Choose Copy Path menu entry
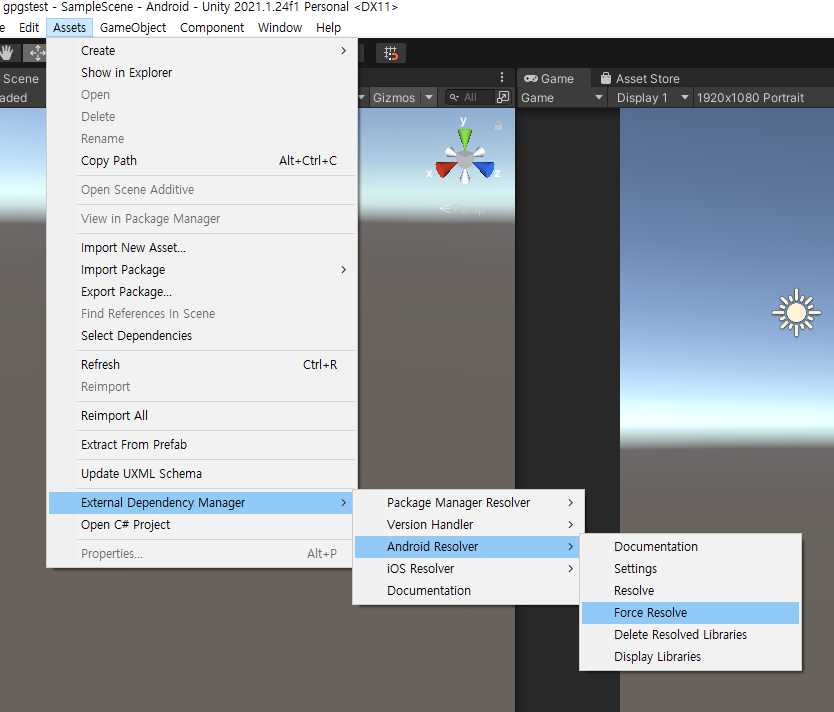Screen dimensions: 834x712 point(202,161)
